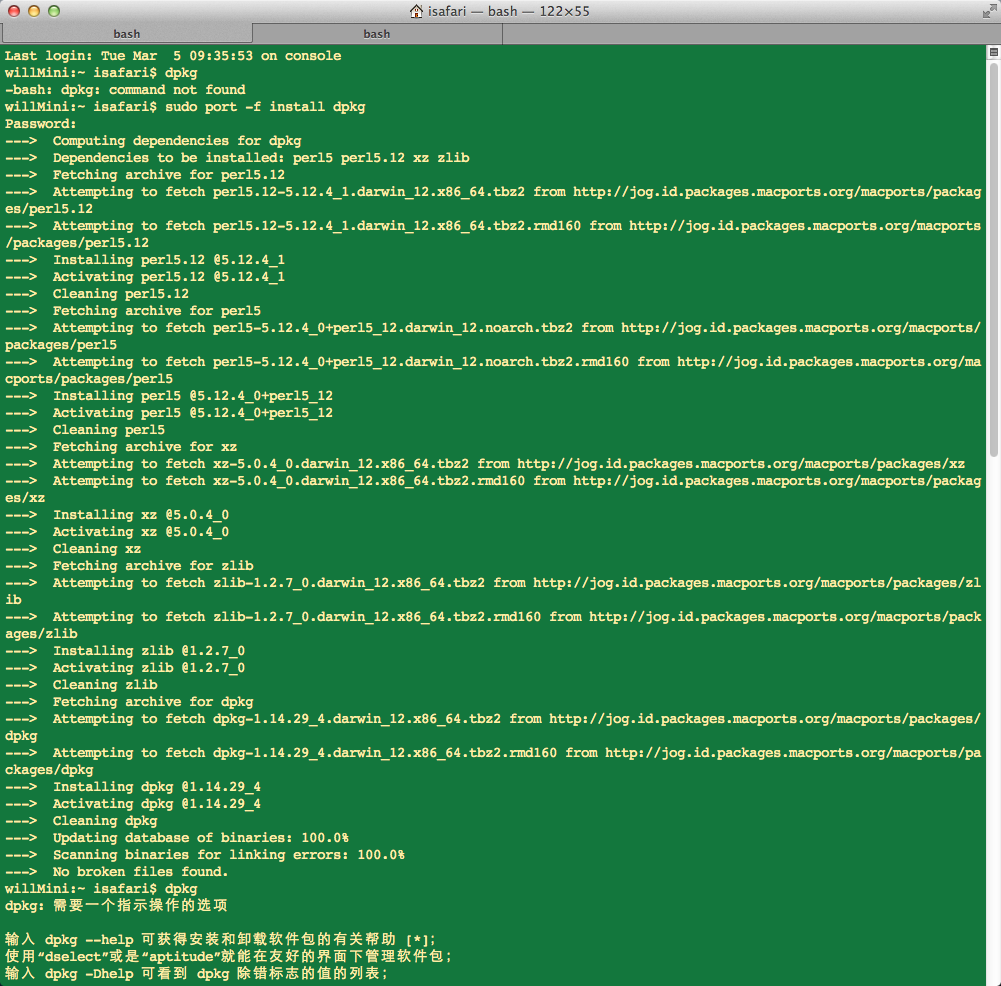The width and height of the screenshot is (1001, 986).
Task: Switch to the first bash tab
Action: tap(126, 34)
